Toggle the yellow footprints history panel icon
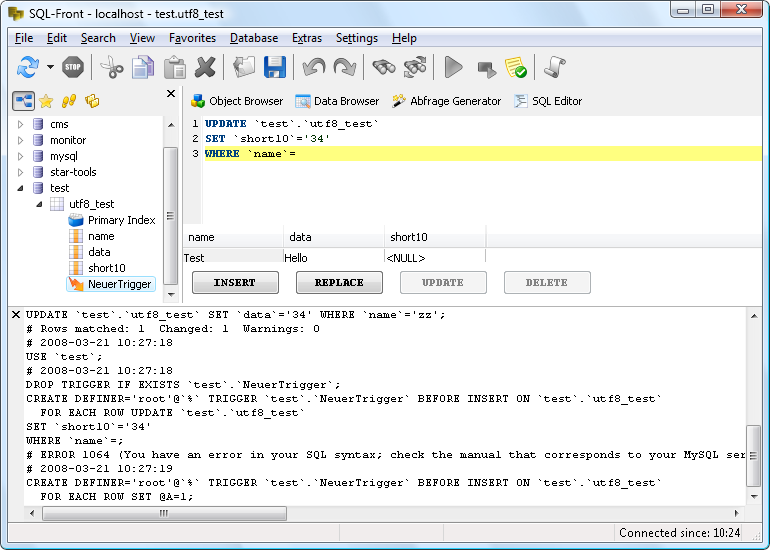770x550 pixels. click(x=69, y=101)
